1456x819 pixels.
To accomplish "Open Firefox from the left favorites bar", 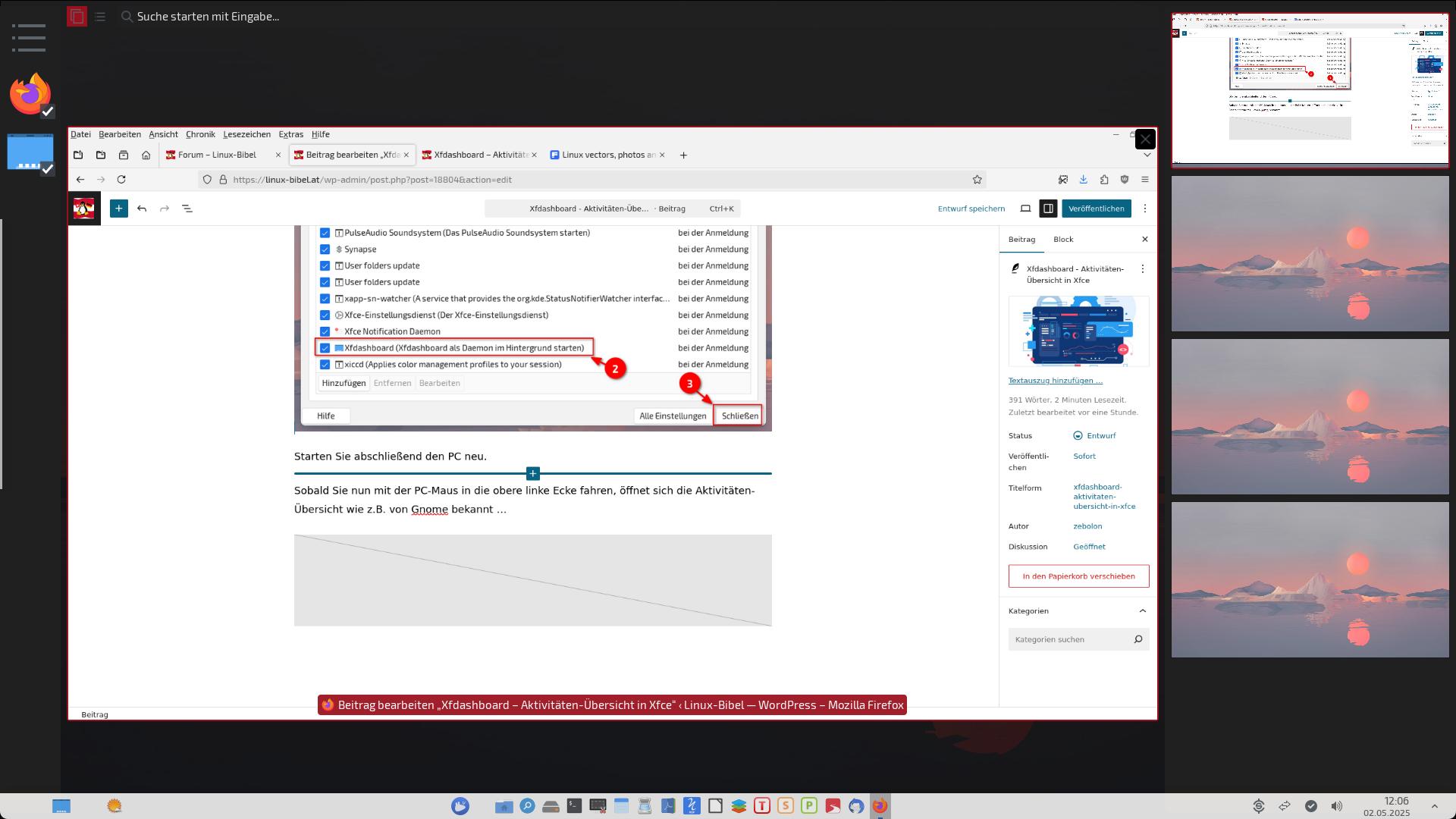I will click(x=30, y=95).
